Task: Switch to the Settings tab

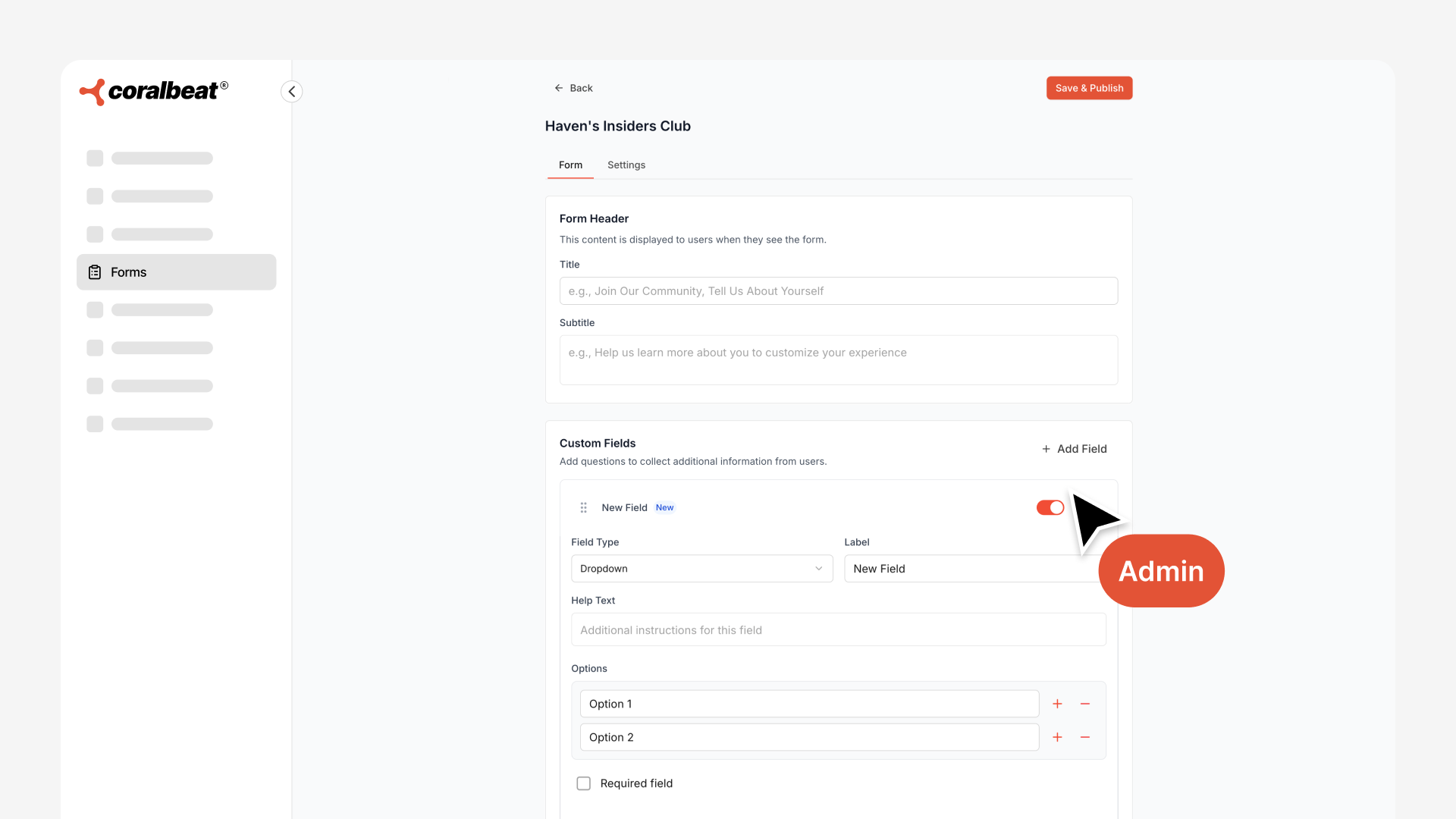Action: 626,165
